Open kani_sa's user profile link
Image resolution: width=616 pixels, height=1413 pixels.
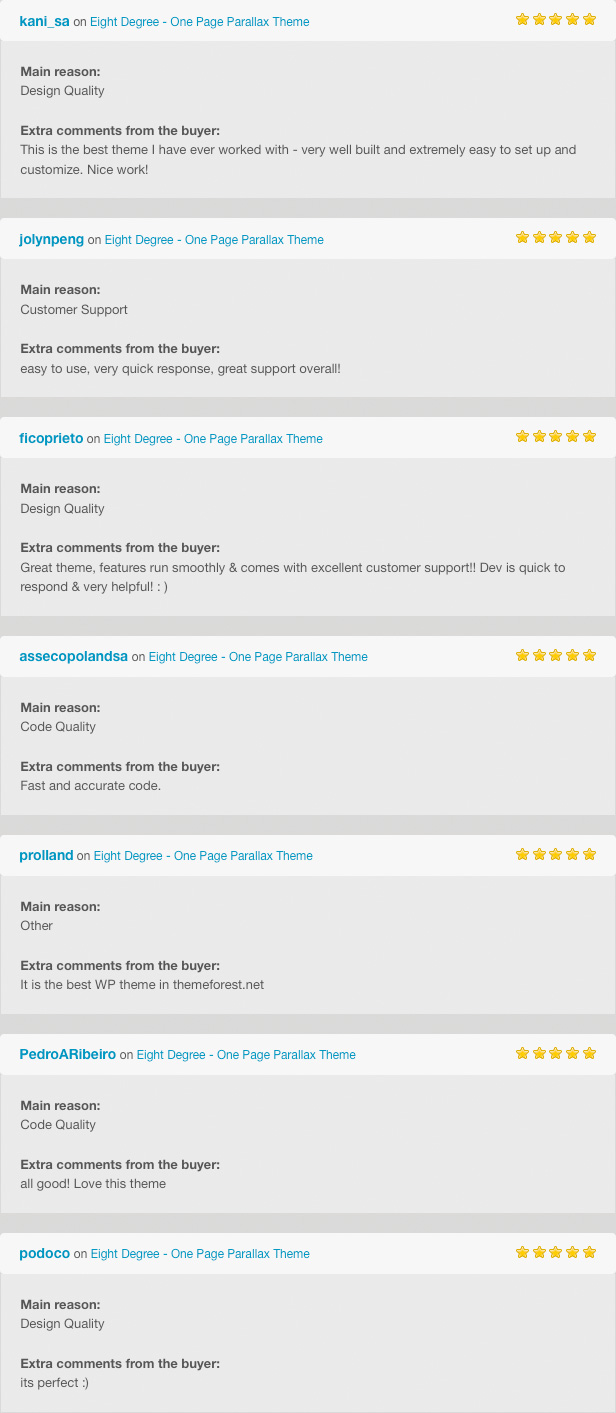pyautogui.click(x=44, y=21)
